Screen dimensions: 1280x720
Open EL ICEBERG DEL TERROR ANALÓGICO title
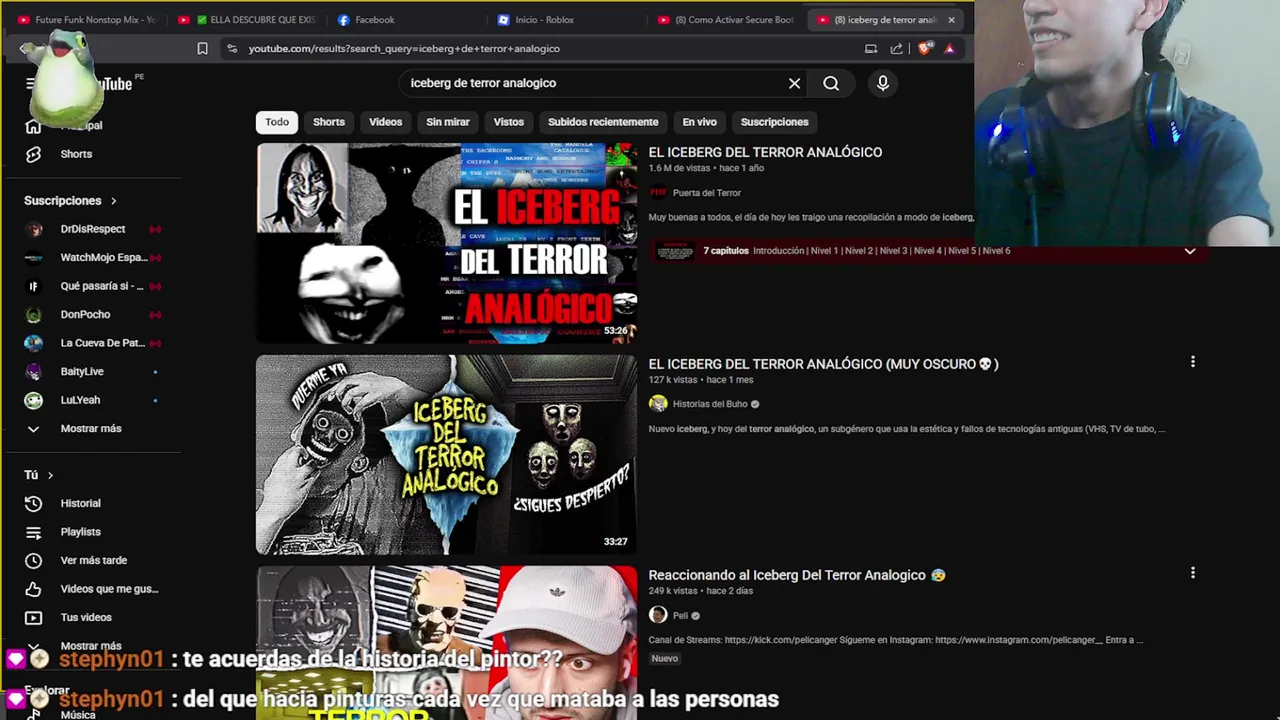pos(765,152)
